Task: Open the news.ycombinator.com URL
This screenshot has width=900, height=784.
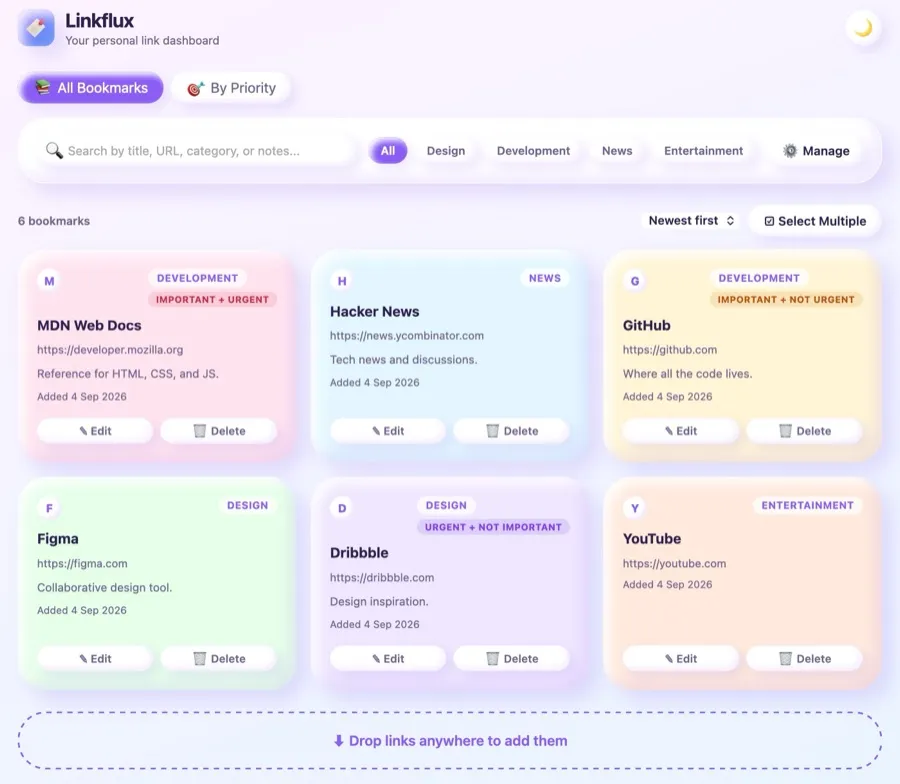Action: 407,336
